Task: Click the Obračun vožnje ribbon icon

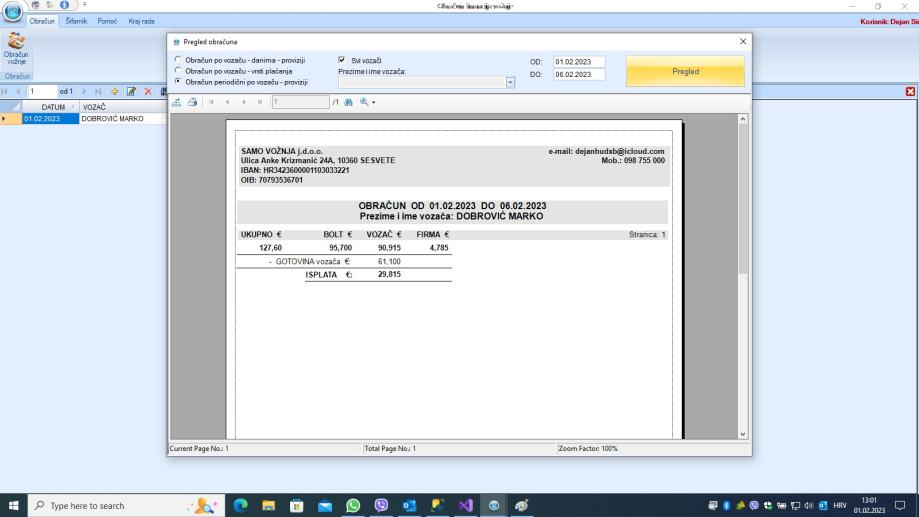Action: (16, 49)
